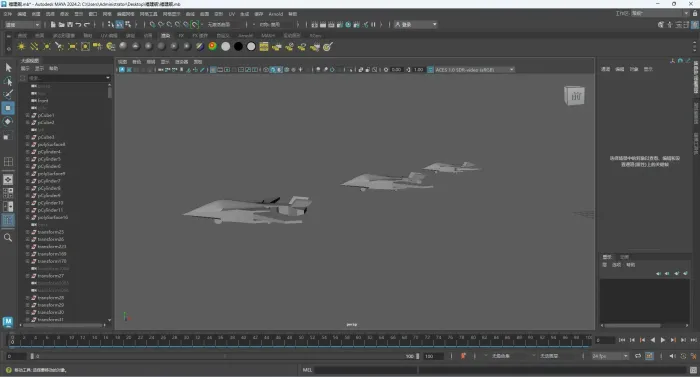
Task: Expand pCube1 node in the Outliner
Action: 27,115
